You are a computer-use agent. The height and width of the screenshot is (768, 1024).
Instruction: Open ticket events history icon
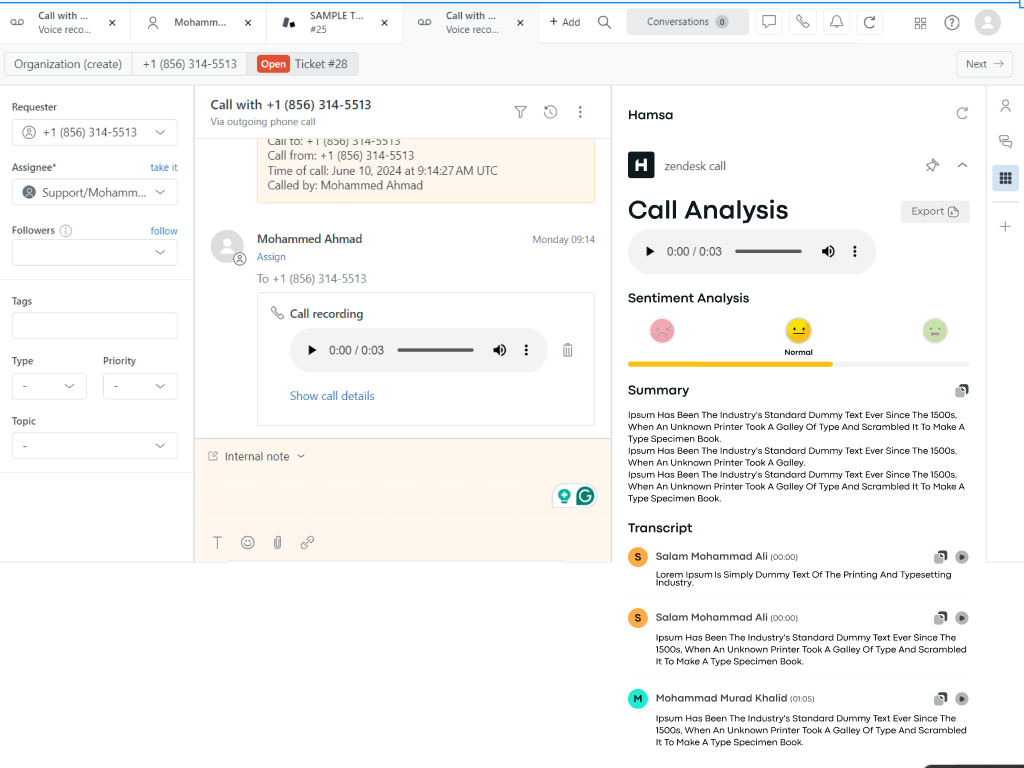point(550,112)
